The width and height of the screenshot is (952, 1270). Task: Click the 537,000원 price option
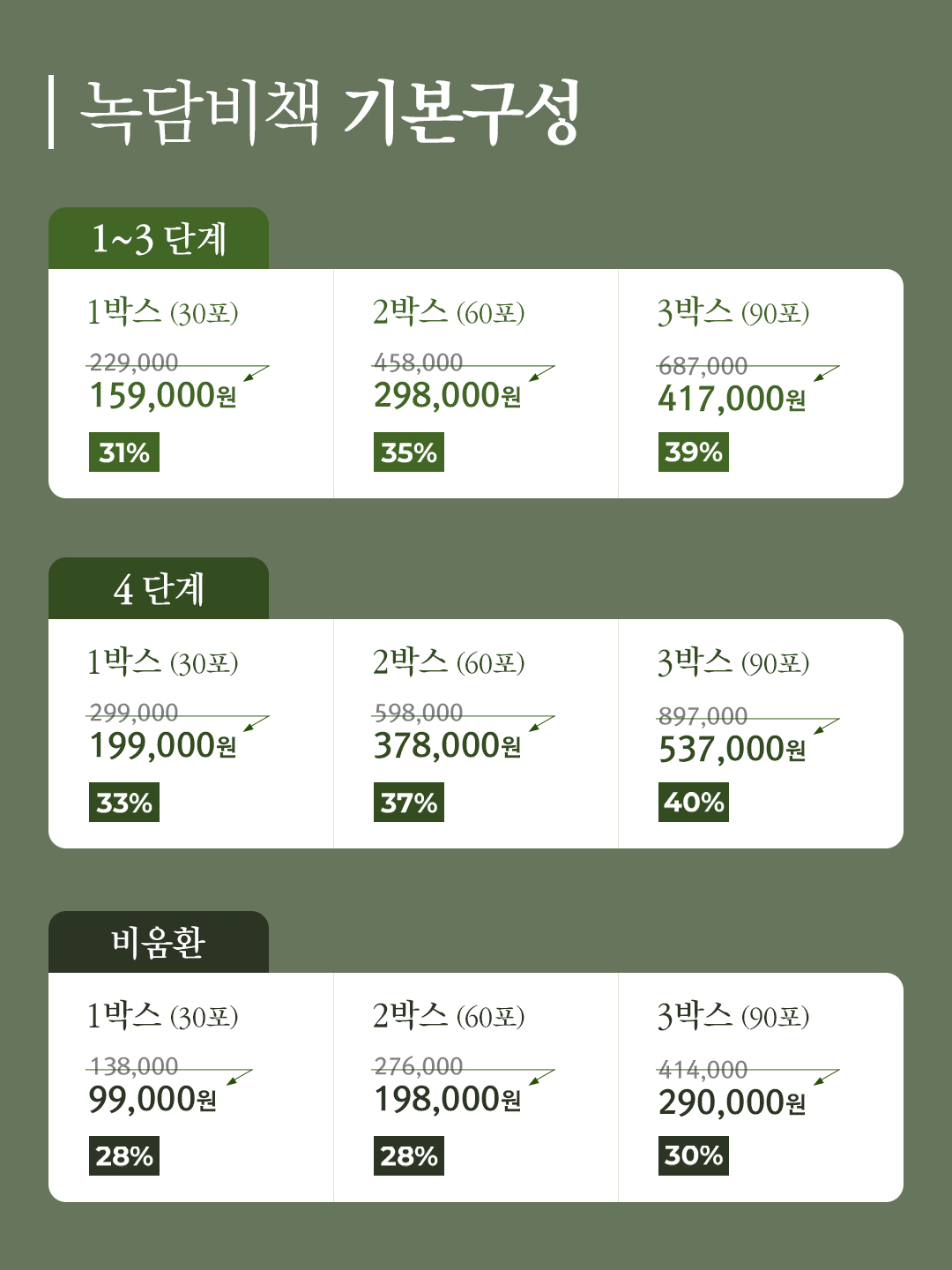(x=732, y=750)
